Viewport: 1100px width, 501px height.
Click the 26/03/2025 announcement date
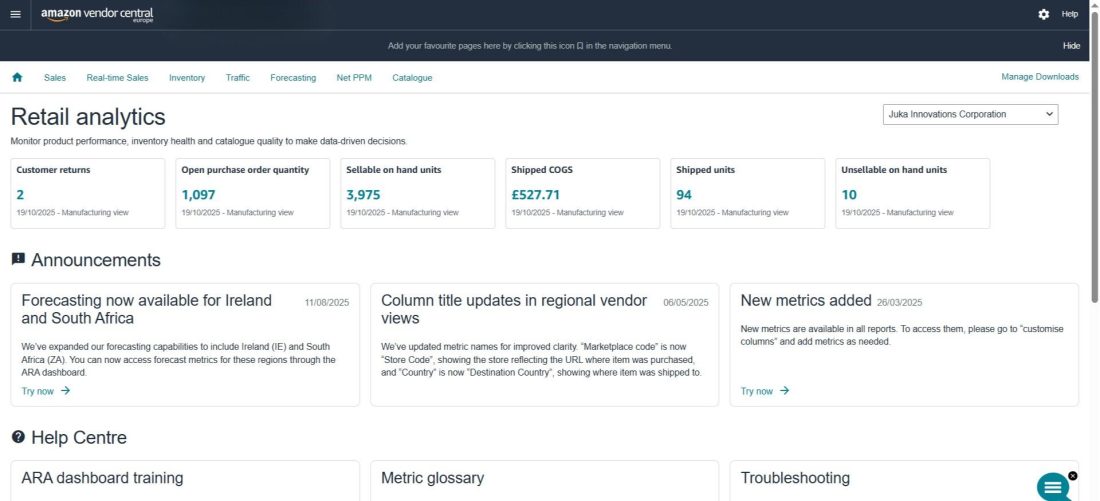point(899,303)
